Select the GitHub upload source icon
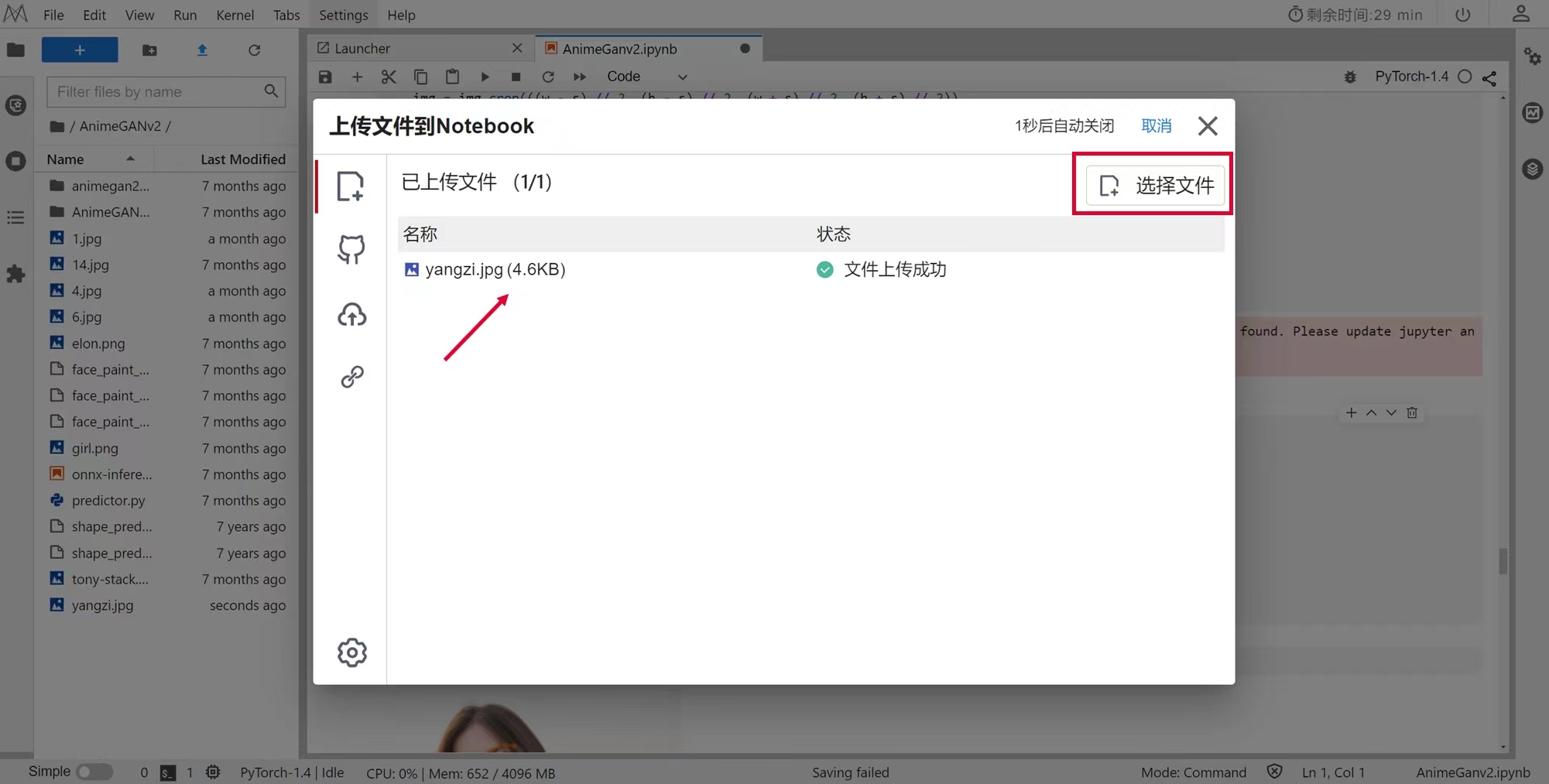The image size is (1549, 784). coord(351,249)
